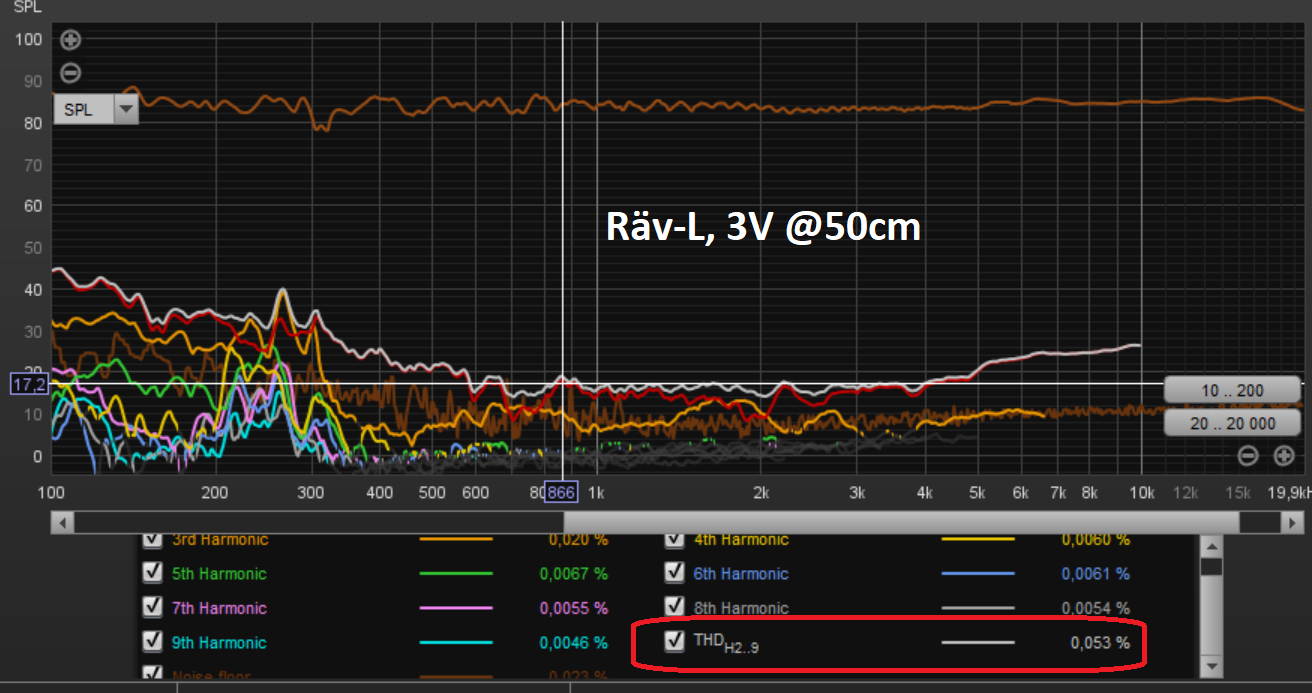Click the horizontal scrollbar left arrow
Screen dimensions: 1312x693
(x=62, y=523)
